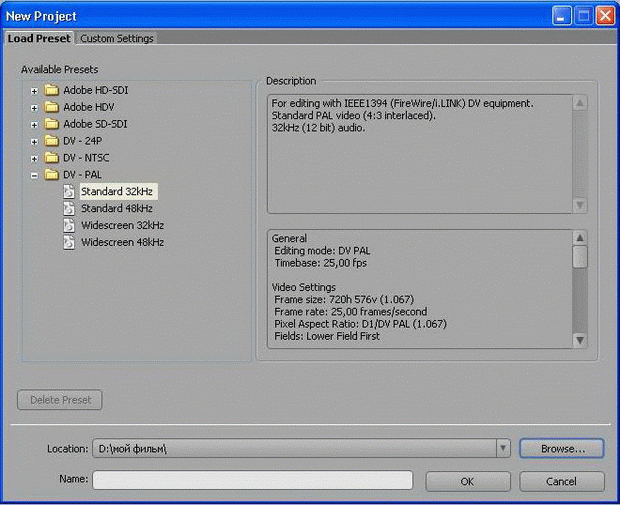620x505 pixels.
Task: Click the Adobe HD-SDI folder icon
Action: point(51,90)
